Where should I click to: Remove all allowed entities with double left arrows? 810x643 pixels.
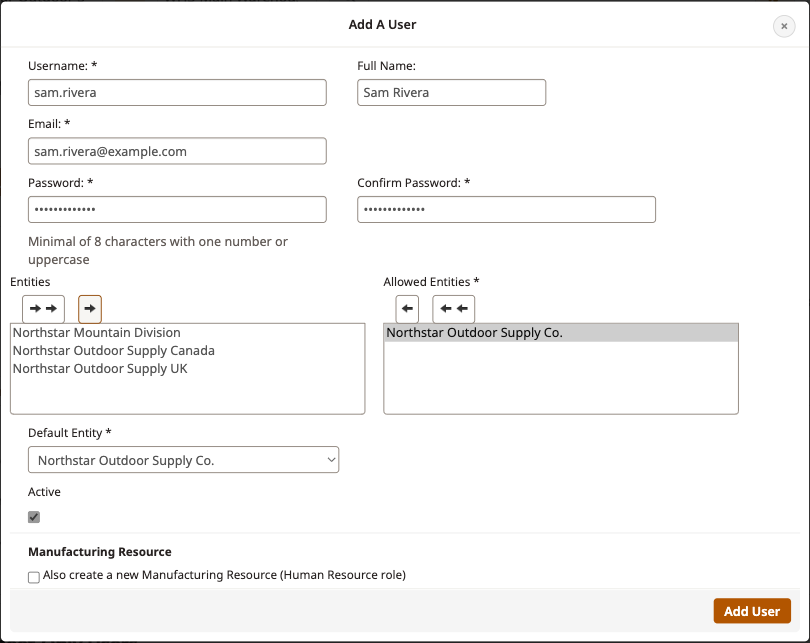click(x=454, y=309)
